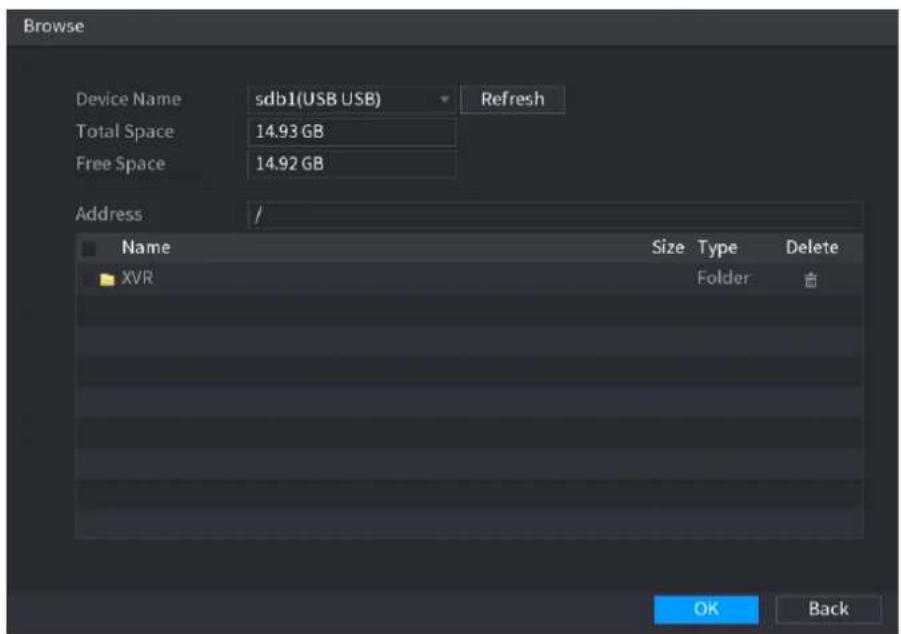The height and width of the screenshot is (634, 901).
Task: Click the Total Space label
Action: click(x=125, y=132)
